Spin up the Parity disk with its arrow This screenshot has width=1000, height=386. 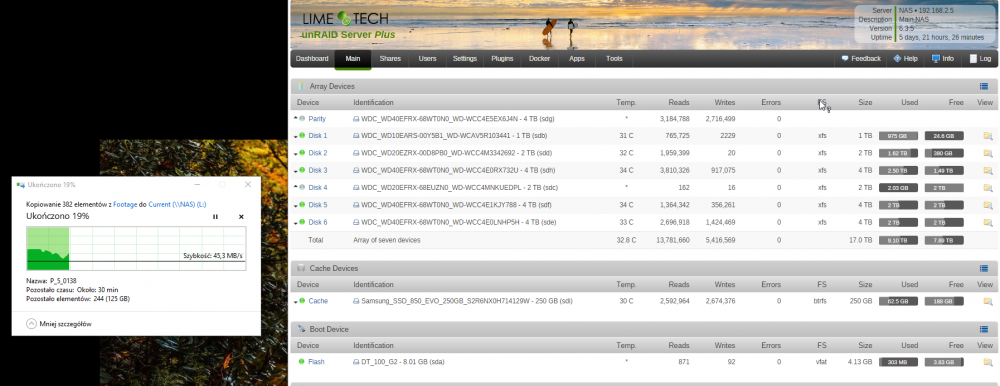pyautogui.click(x=295, y=118)
